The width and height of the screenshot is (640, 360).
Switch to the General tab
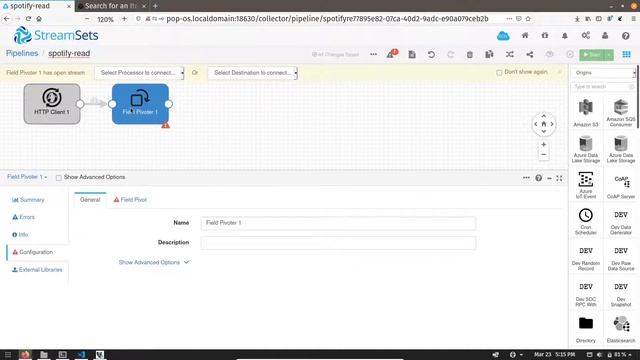(x=90, y=200)
